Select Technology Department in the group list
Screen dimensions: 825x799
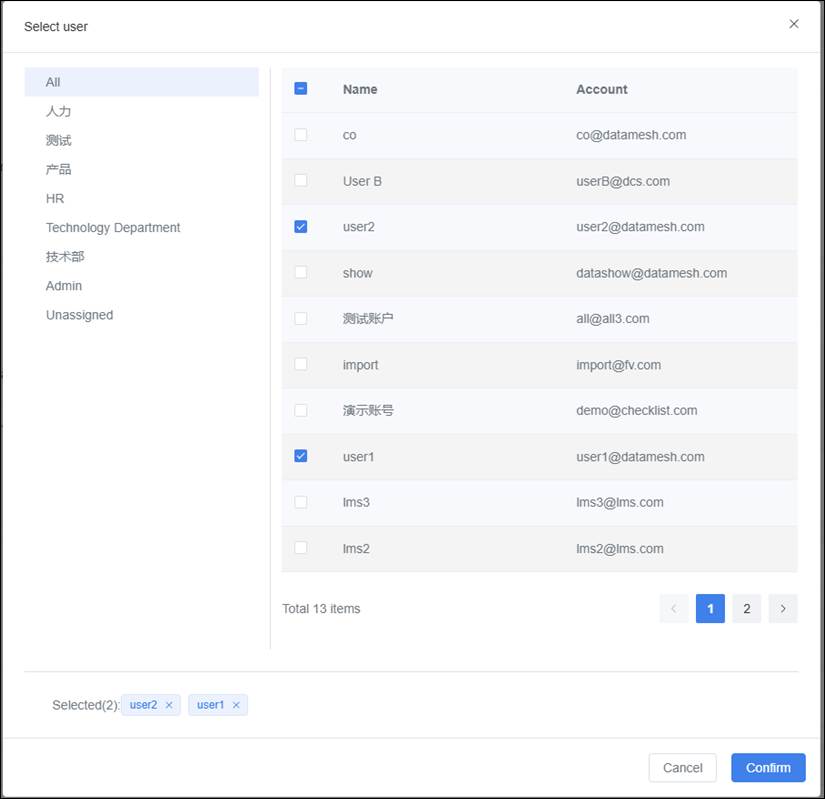pos(113,228)
